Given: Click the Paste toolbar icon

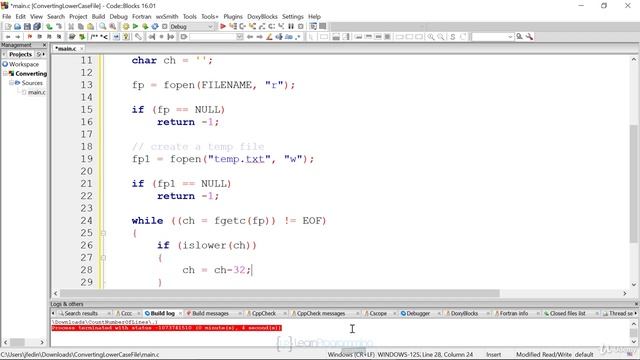Looking at the screenshot, I should point(91,27).
